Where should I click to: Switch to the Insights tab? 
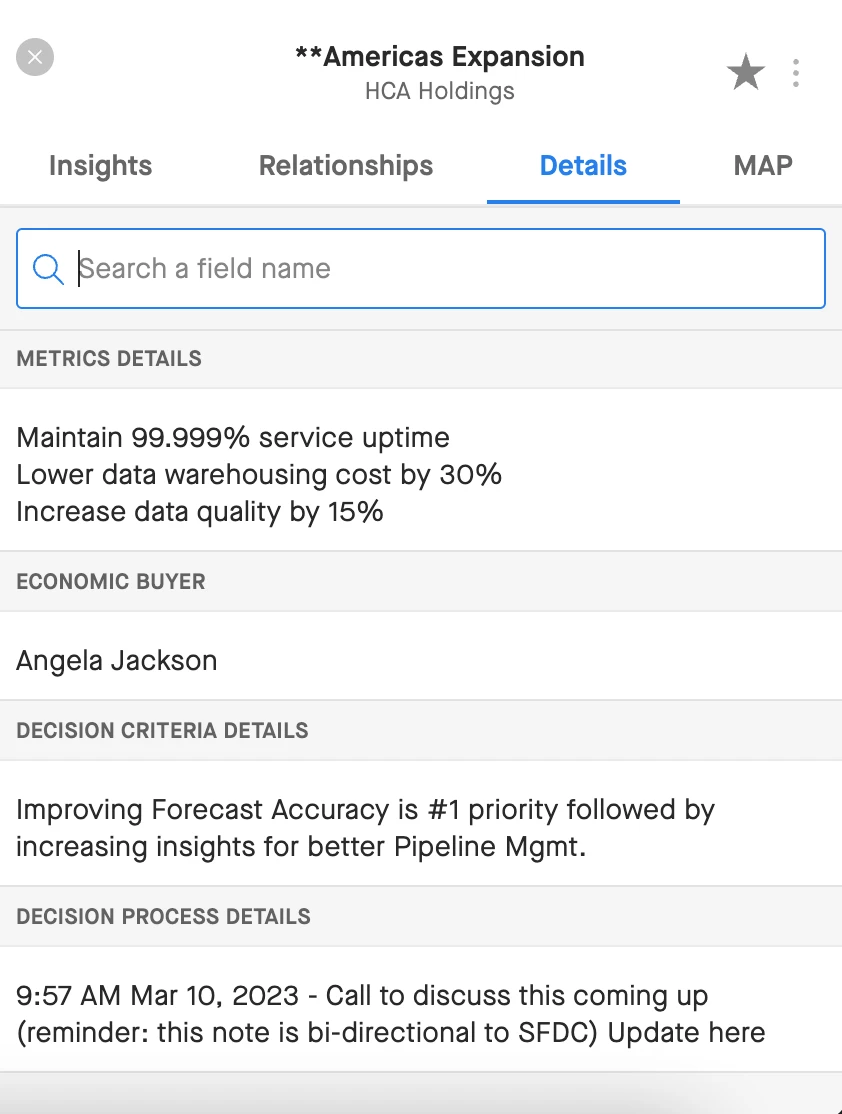click(100, 166)
